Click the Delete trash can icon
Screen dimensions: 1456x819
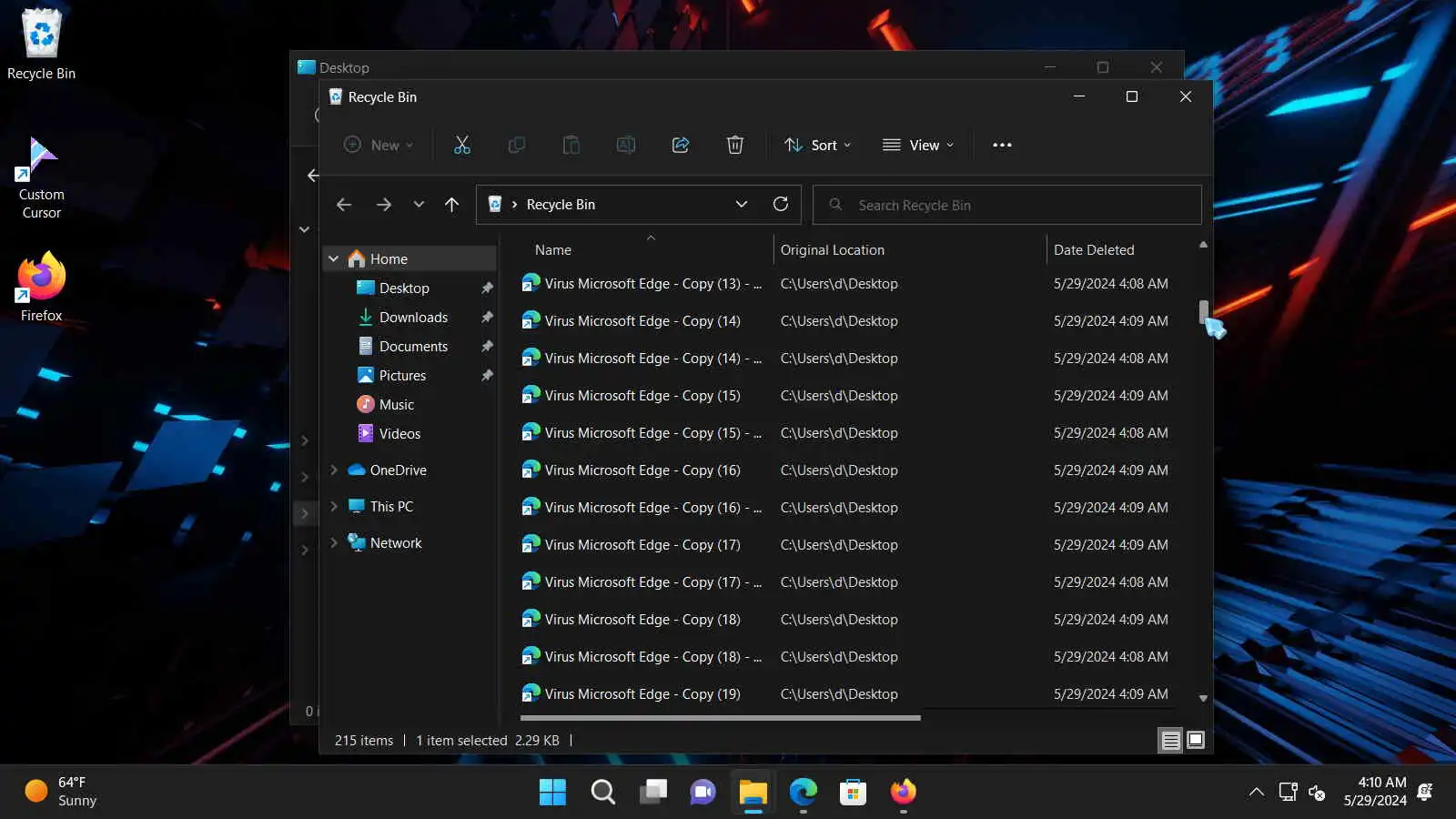(735, 145)
